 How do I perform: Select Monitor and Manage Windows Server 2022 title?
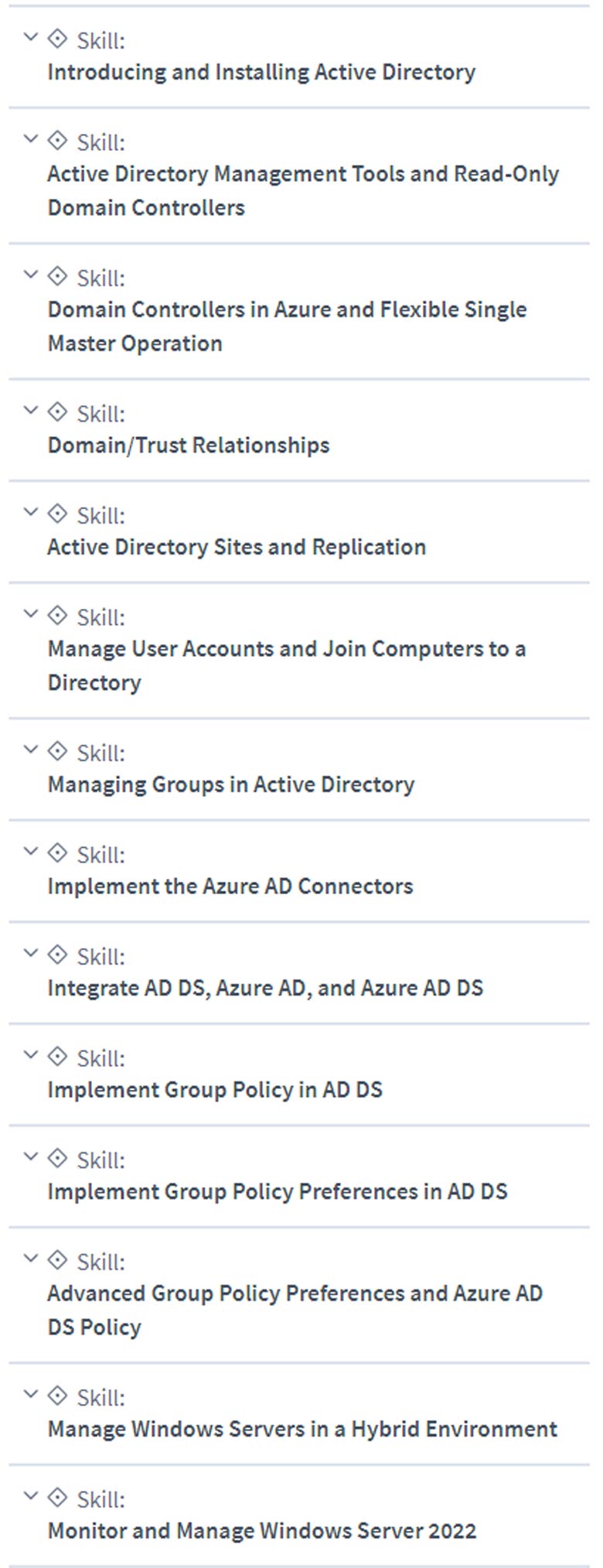[262, 1532]
